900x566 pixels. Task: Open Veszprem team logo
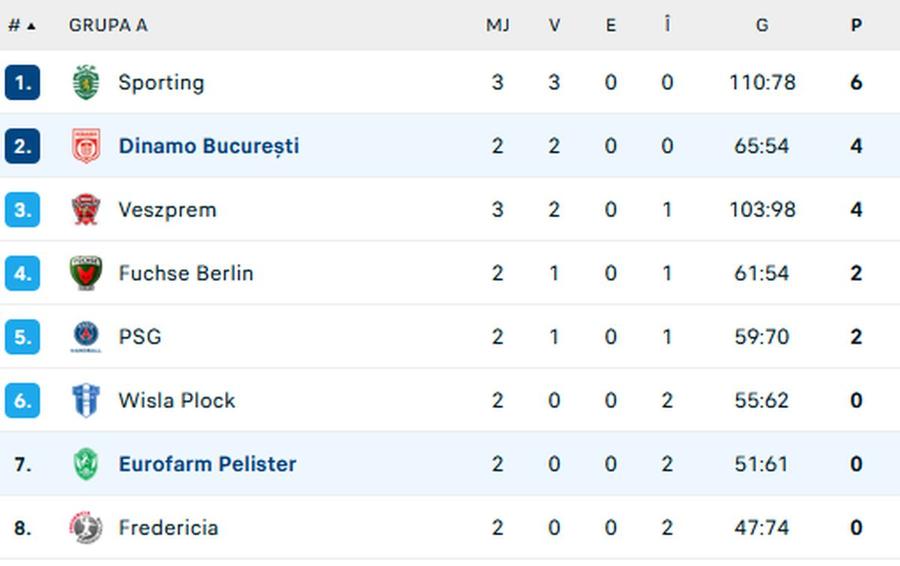pyautogui.click(x=86, y=210)
